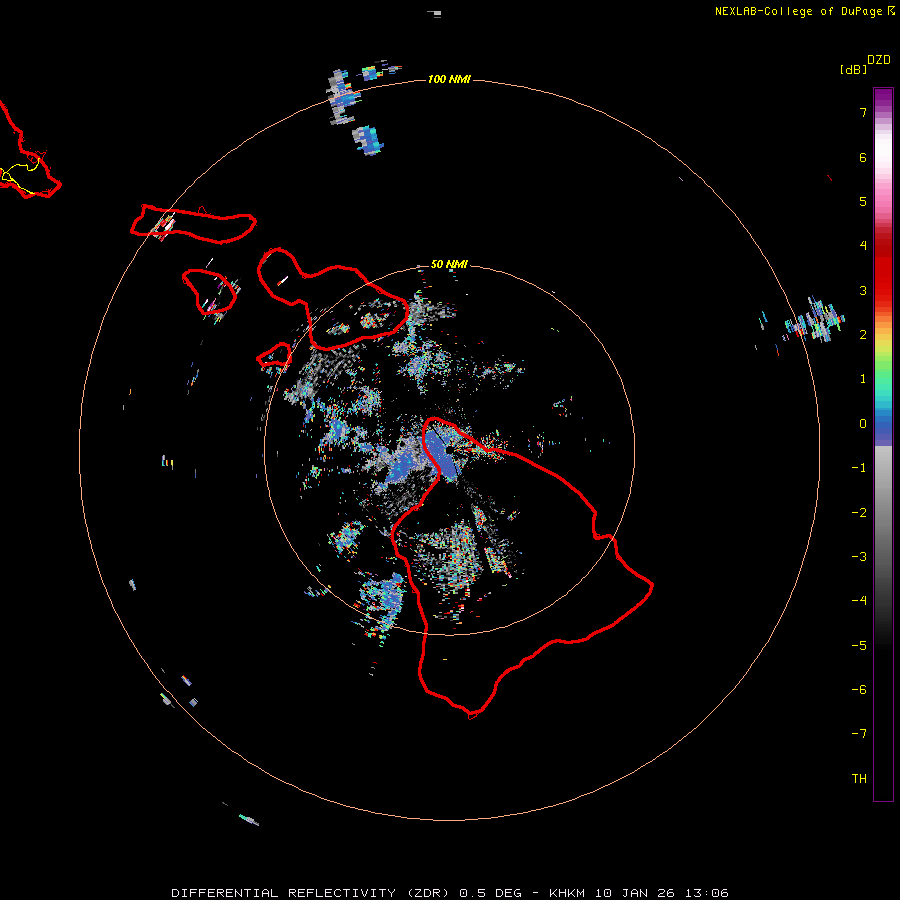Click the 50 NMI range ring label
900x900 pixels.
[449, 264]
